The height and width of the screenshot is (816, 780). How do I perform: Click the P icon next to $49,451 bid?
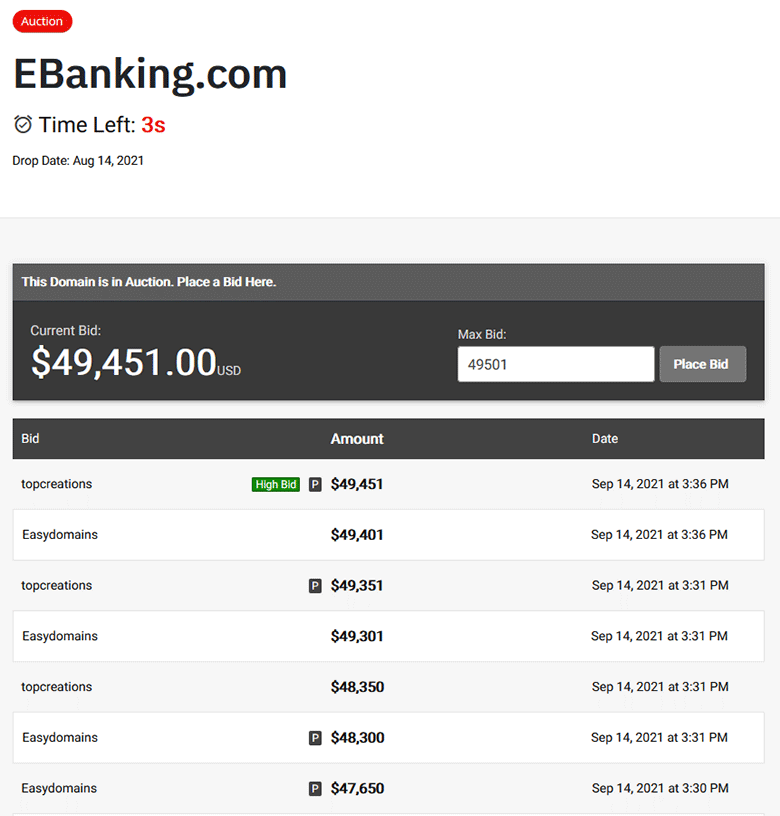point(315,484)
